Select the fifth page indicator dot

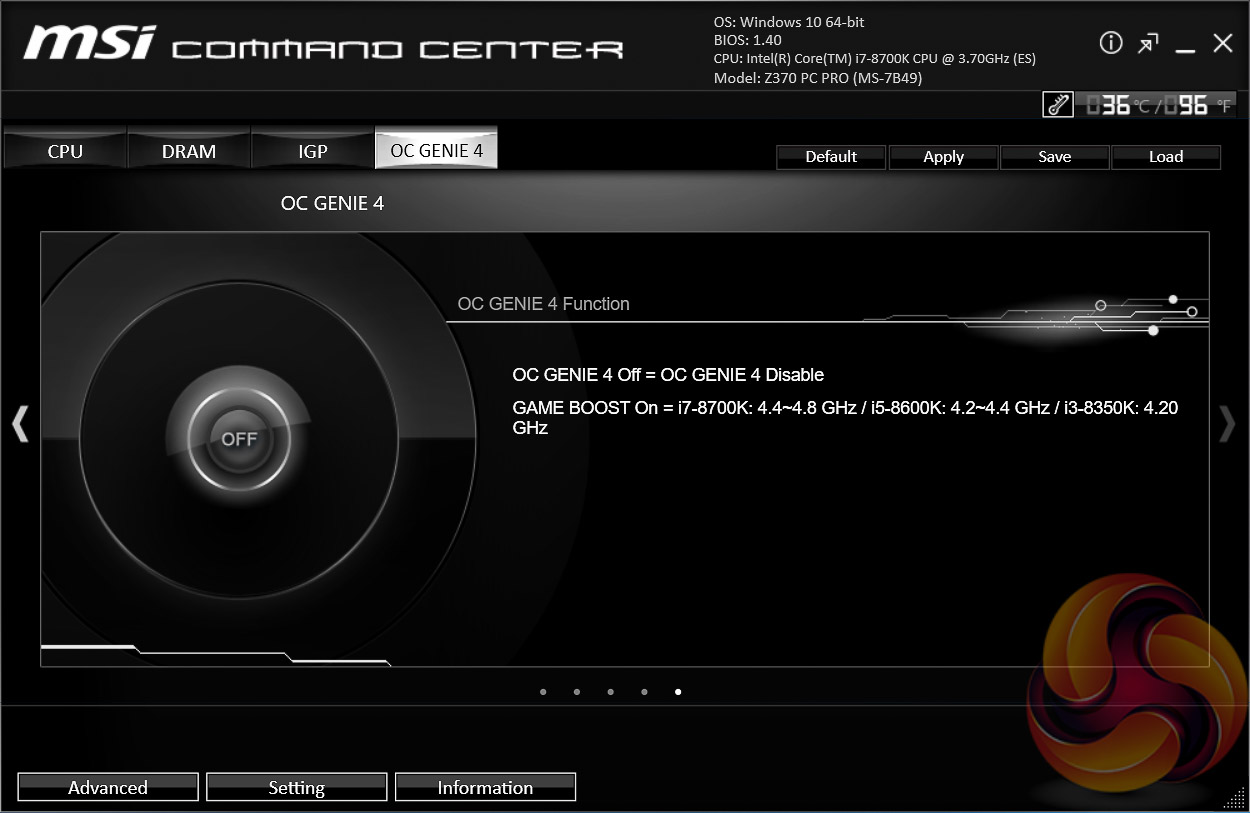(x=678, y=691)
